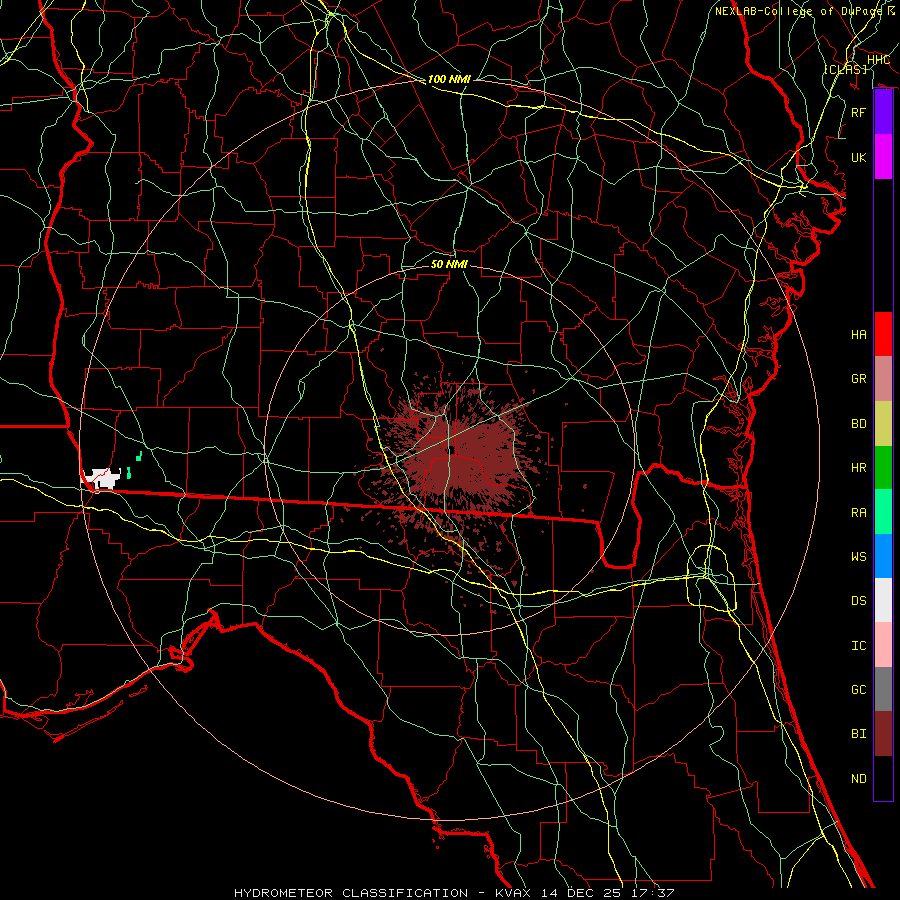Click the ND black legend swatch
Image resolution: width=900 pixels, height=900 pixels.
(883, 778)
